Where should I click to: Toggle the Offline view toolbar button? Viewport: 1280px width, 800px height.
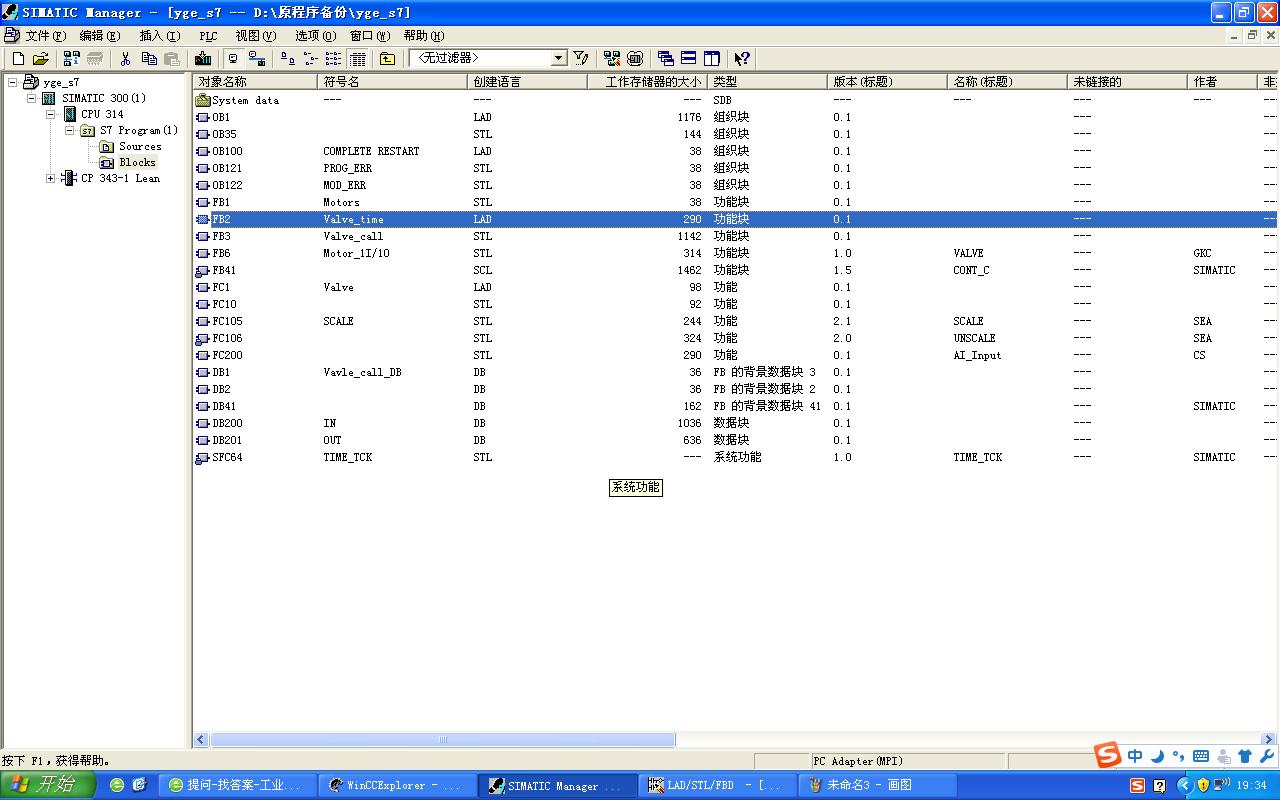(x=233, y=59)
